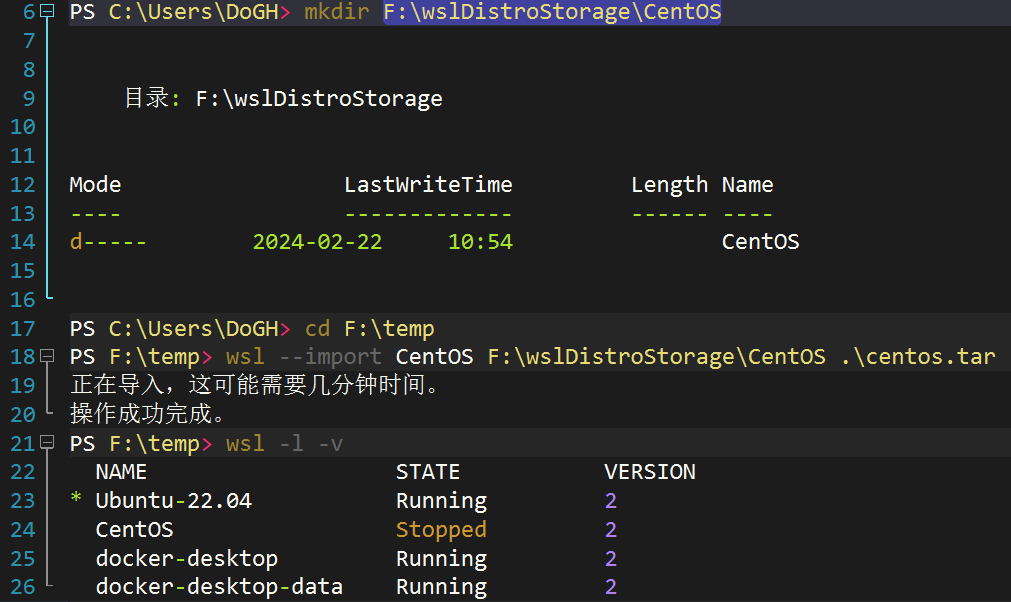Viewport: 1011px width, 602px height.
Task: Click line number 24 in the gutter
Action: click(22, 530)
